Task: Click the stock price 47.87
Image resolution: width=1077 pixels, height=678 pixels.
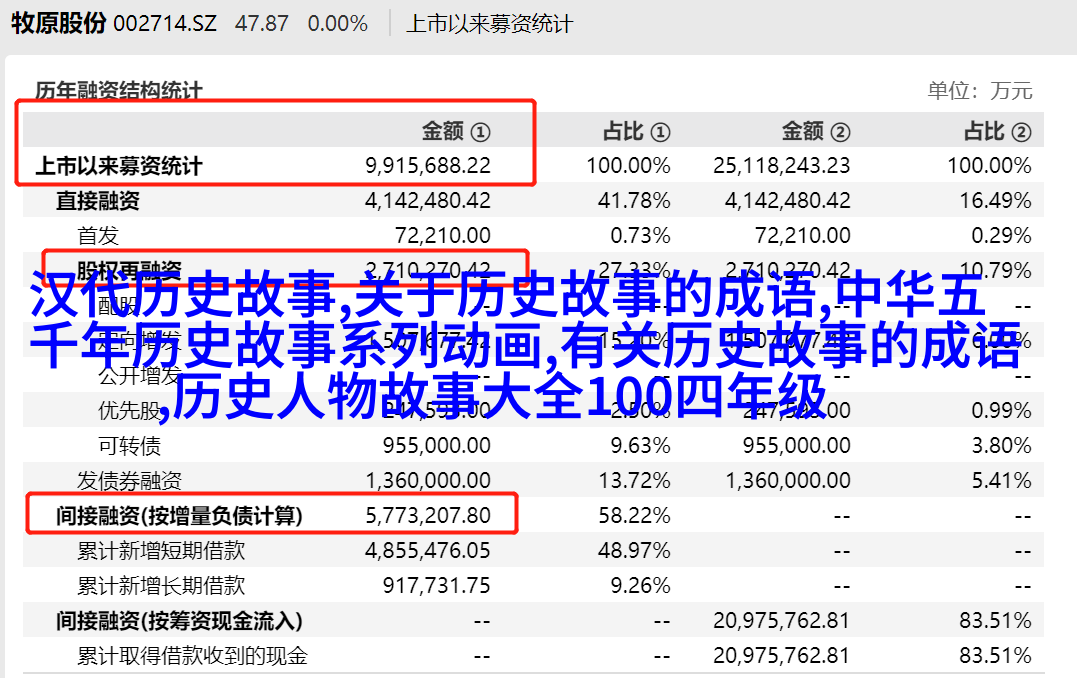Action: click(x=262, y=24)
